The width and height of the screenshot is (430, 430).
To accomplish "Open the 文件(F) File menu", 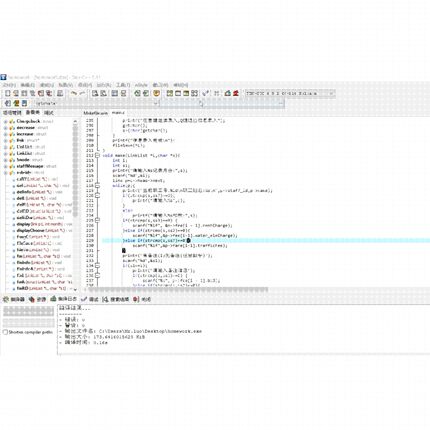I will tap(9, 85).
